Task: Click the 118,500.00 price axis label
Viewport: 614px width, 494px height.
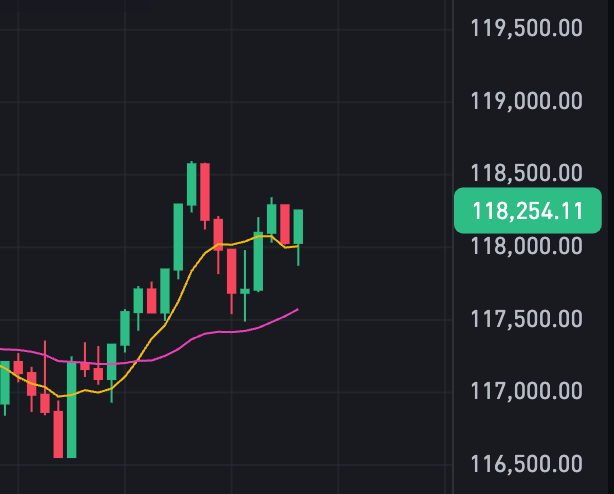Action: (x=526, y=174)
